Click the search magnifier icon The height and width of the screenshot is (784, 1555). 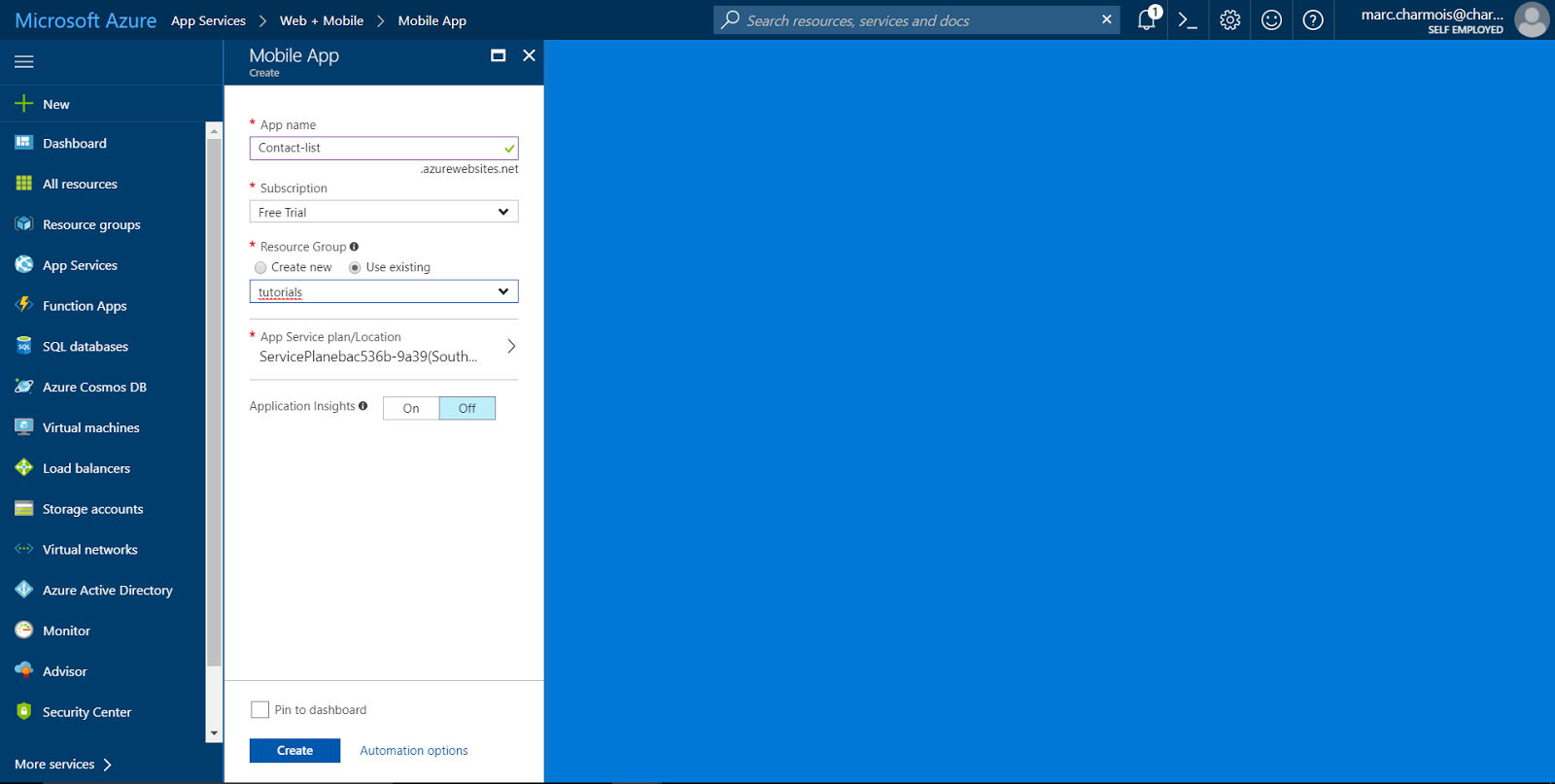[731, 19]
